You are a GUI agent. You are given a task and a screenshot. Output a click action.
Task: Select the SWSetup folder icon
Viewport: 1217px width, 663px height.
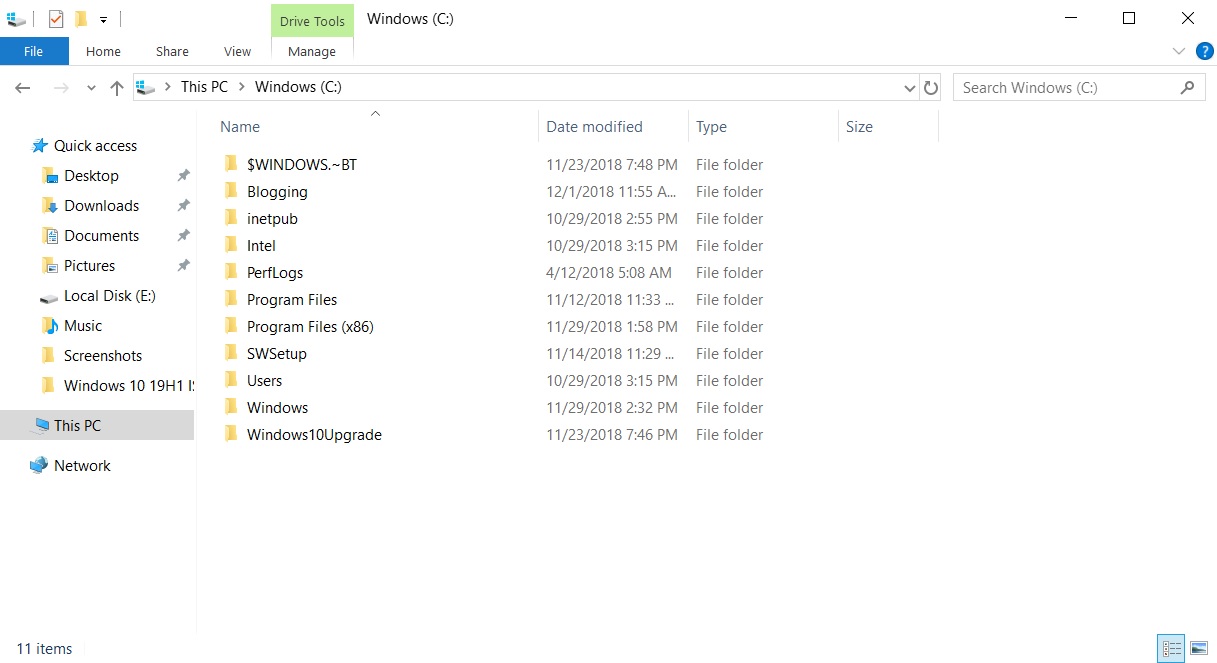(231, 353)
